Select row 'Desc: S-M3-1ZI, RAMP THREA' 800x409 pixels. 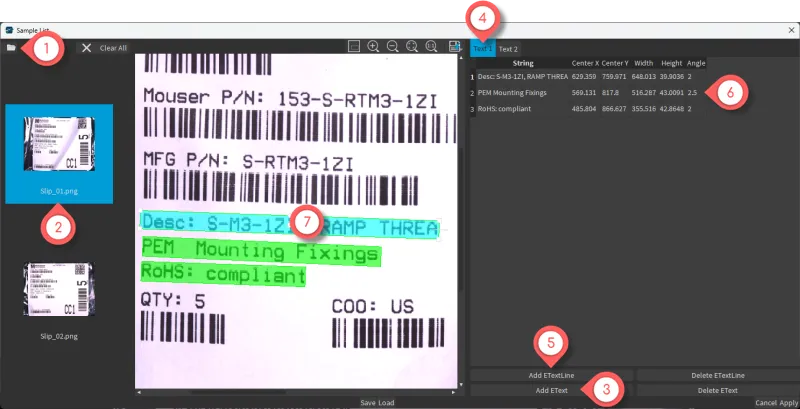588,77
